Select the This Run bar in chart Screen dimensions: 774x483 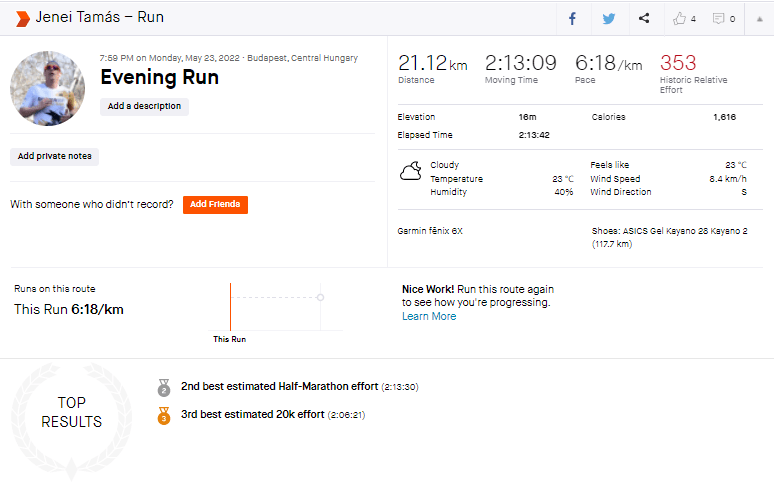tap(230, 307)
